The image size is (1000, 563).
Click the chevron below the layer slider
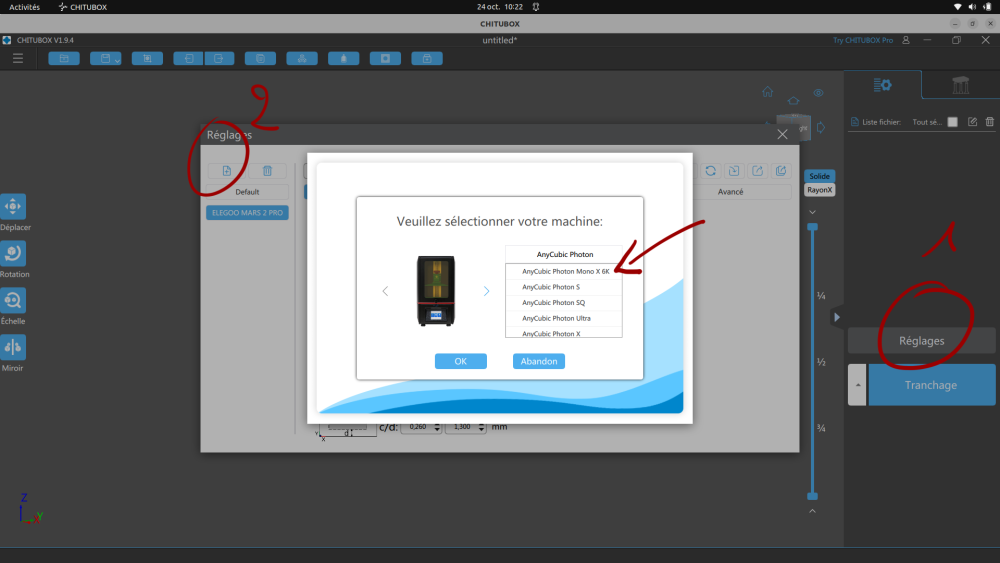[812, 511]
